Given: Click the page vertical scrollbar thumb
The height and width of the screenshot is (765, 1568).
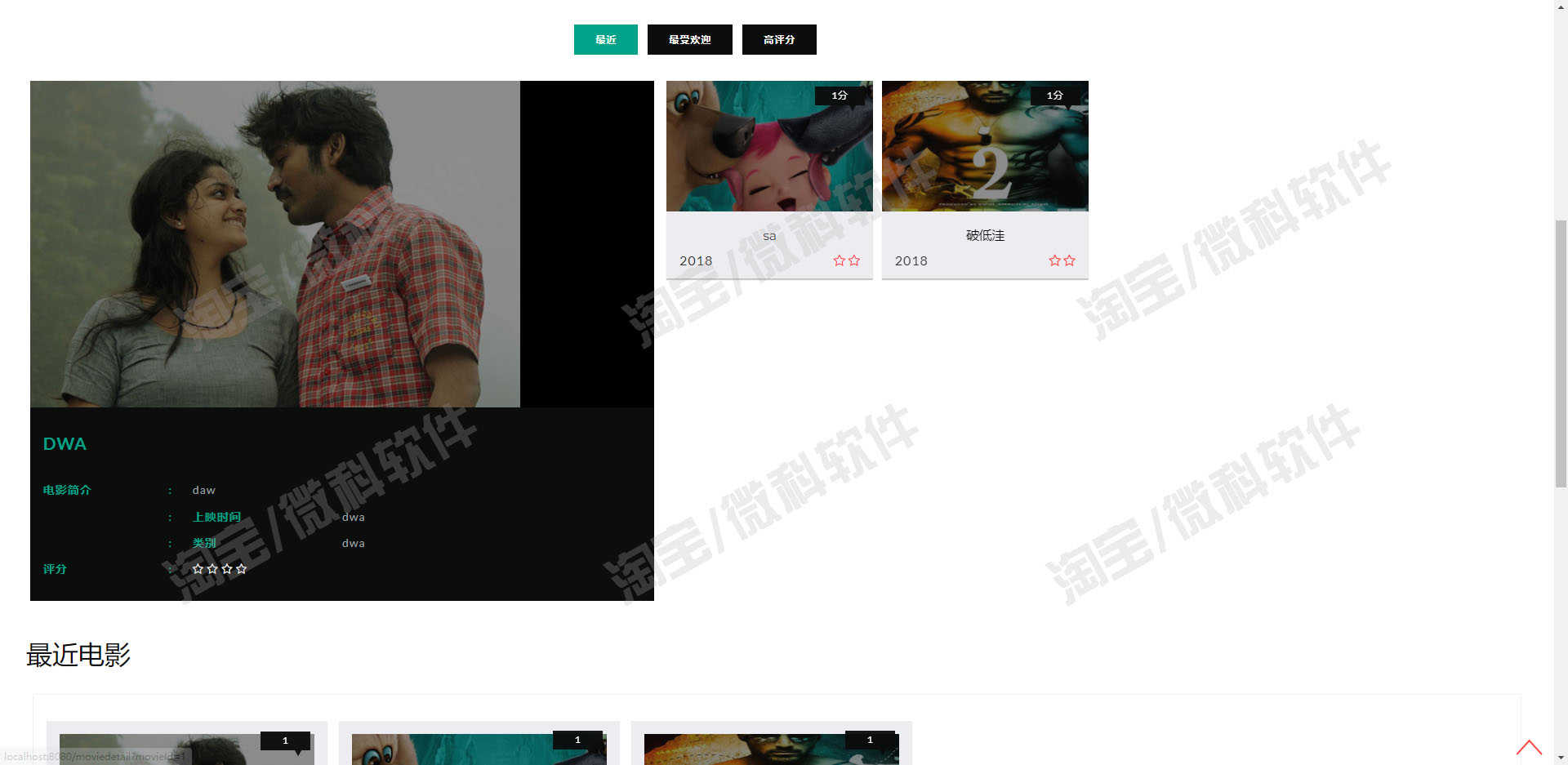Looking at the screenshot, I should (1561, 354).
